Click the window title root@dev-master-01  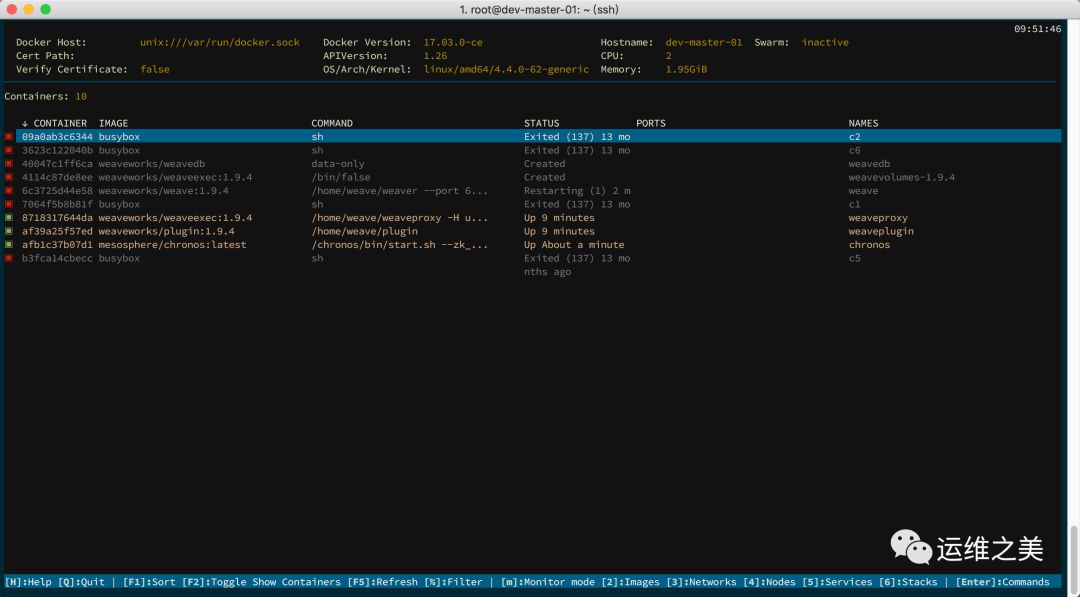click(x=539, y=10)
